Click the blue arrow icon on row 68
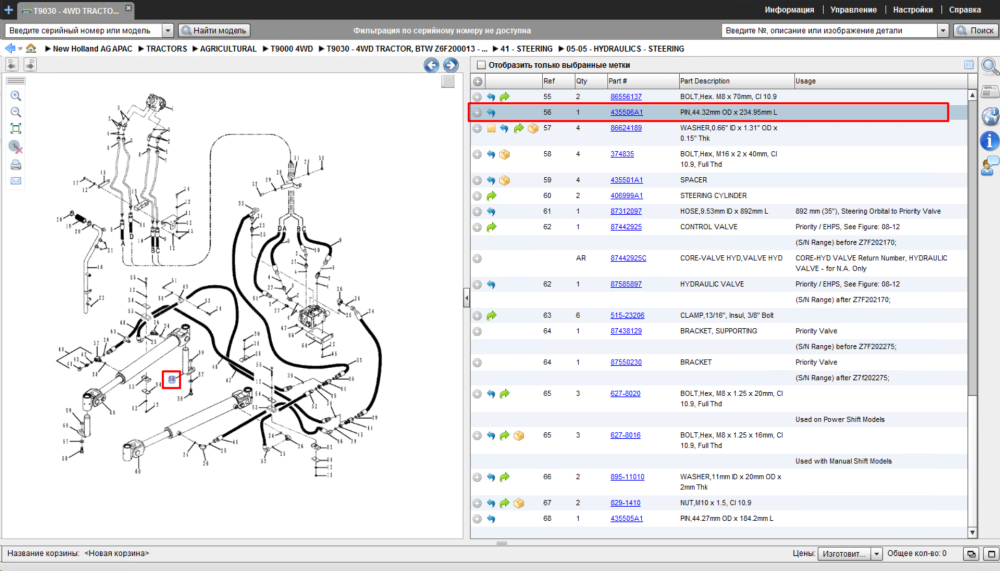Screen dimensions: 1000x571 491,519
